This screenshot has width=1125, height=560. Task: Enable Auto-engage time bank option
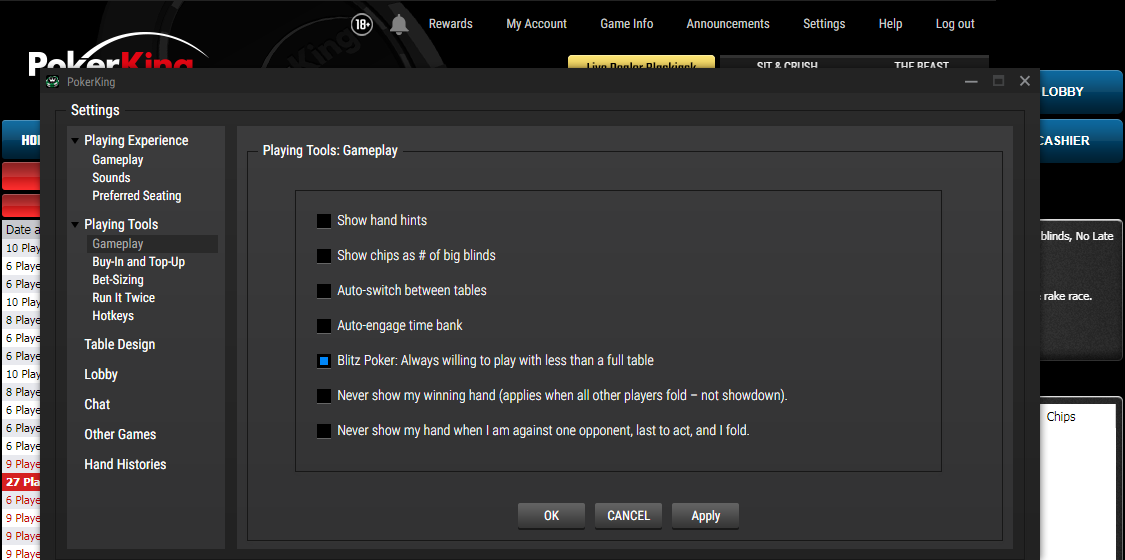pos(324,325)
